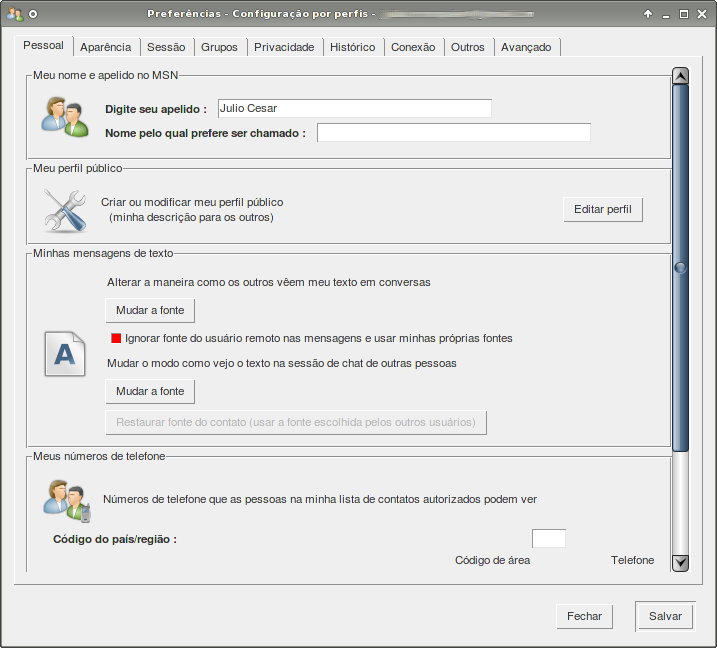Click the Restaurar fonte do contato button
The height and width of the screenshot is (648, 717).
(296, 423)
